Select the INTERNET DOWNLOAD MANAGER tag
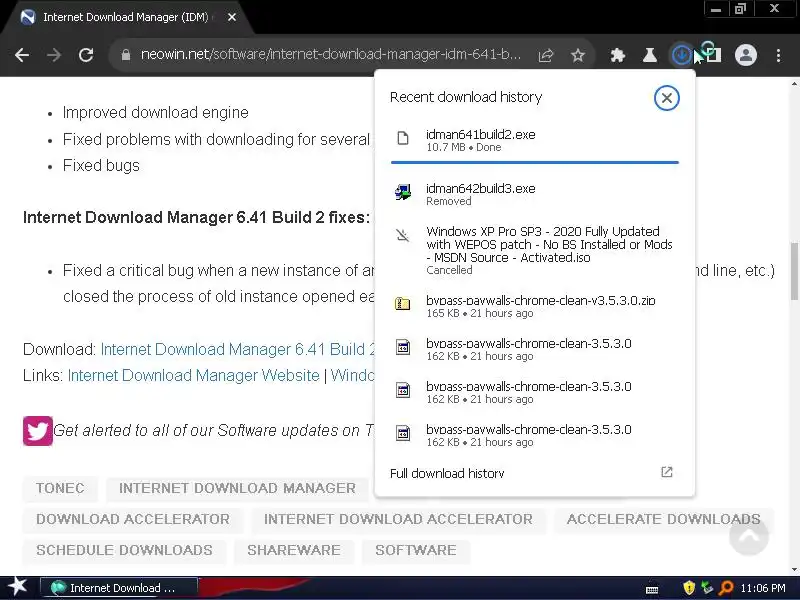 (x=237, y=488)
